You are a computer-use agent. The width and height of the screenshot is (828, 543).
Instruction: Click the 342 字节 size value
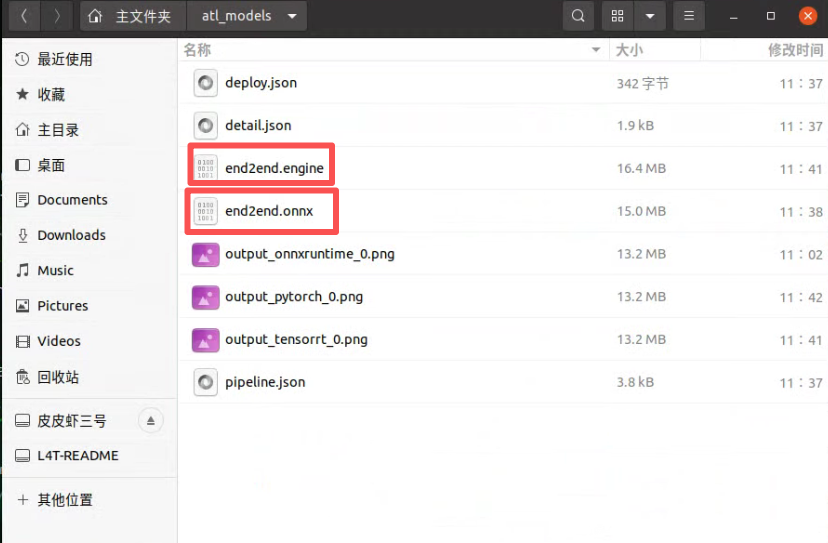click(643, 83)
